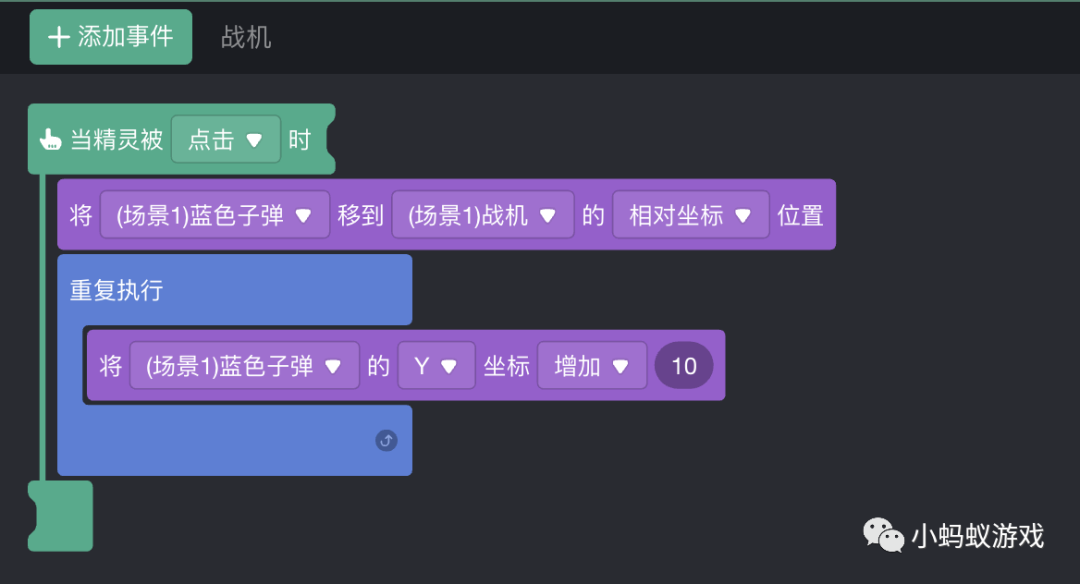The width and height of the screenshot is (1080, 584).
Task: Select the 重复执行 loop block header
Action: point(115,290)
